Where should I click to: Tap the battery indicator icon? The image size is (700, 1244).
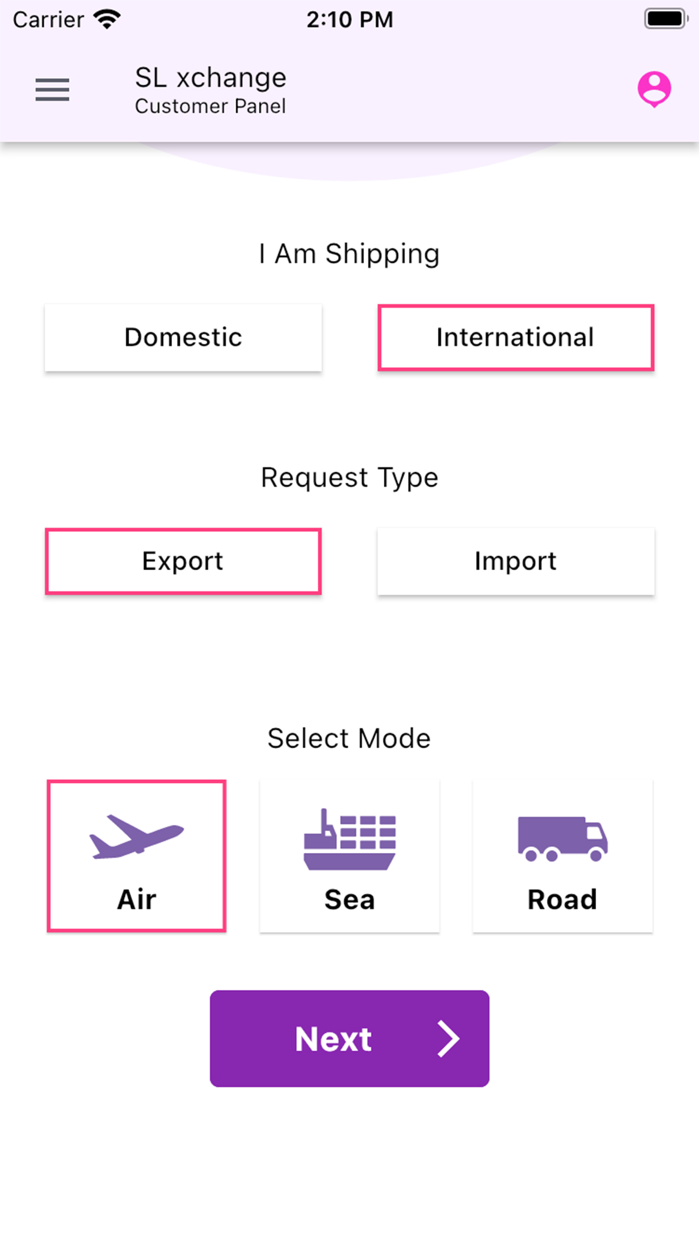point(665,19)
